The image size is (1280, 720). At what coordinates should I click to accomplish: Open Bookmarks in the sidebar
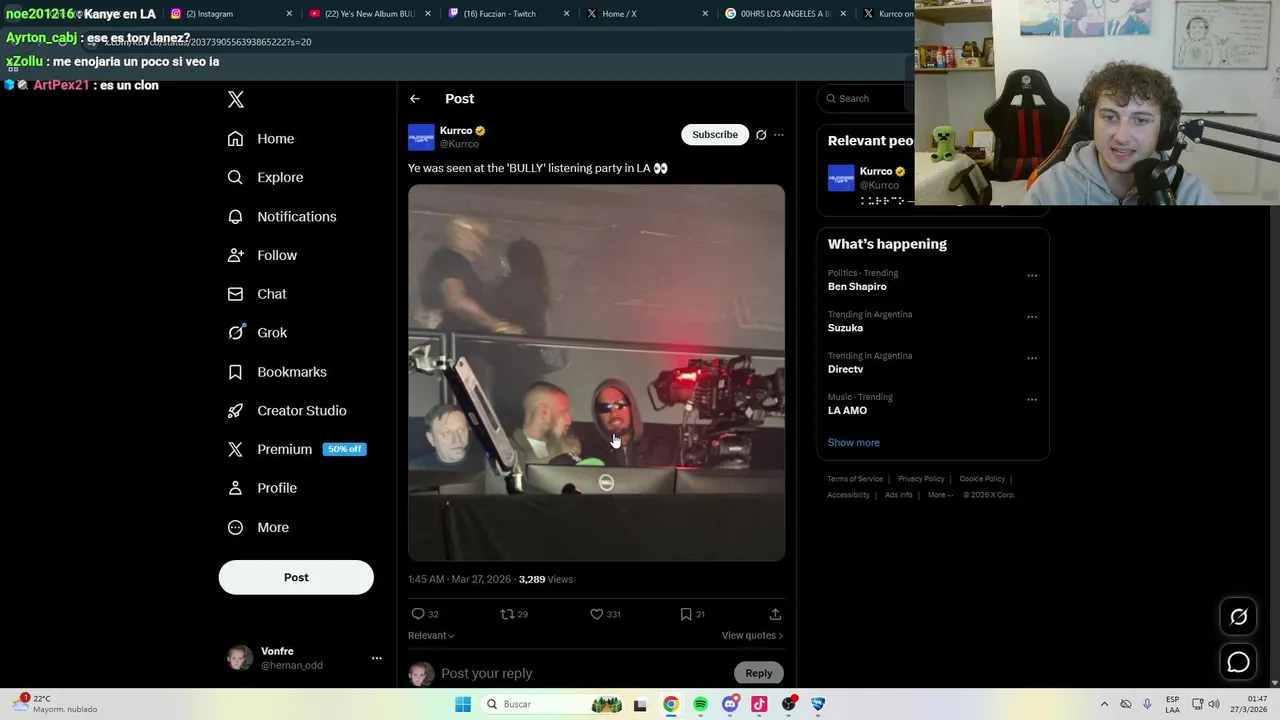point(277,372)
